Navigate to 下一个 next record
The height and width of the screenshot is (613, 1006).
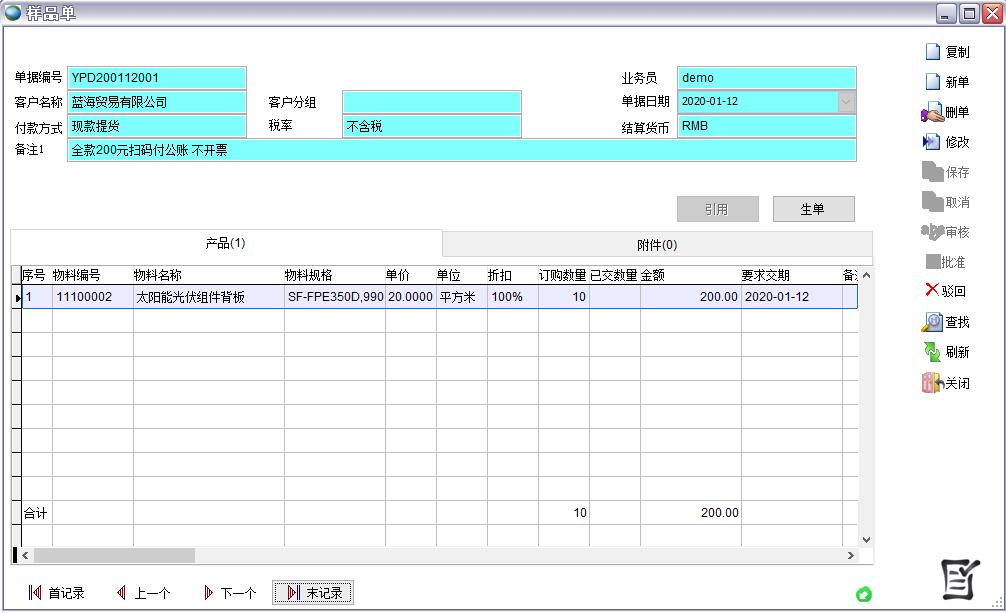tap(229, 593)
